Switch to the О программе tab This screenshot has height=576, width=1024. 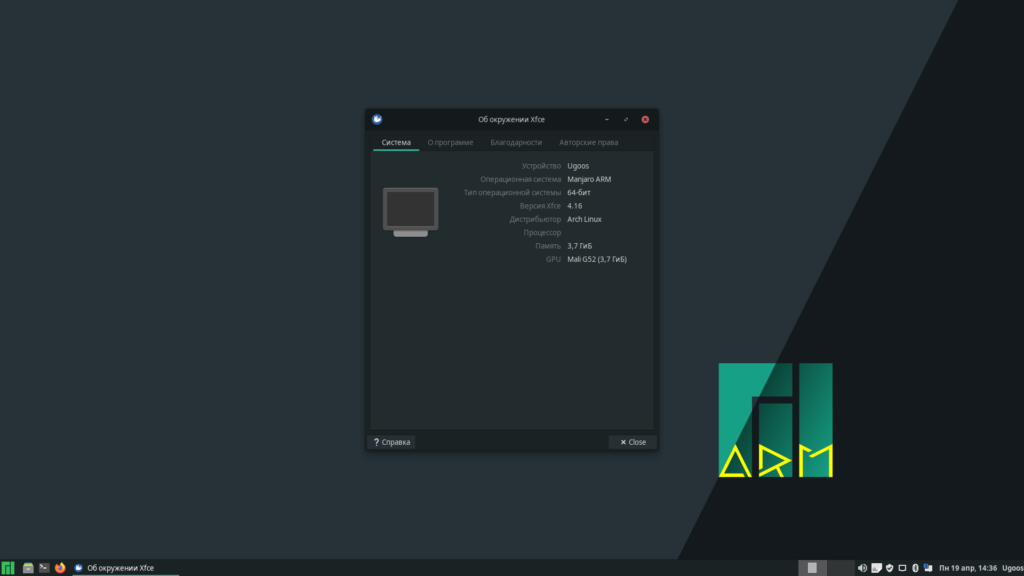coord(450,142)
